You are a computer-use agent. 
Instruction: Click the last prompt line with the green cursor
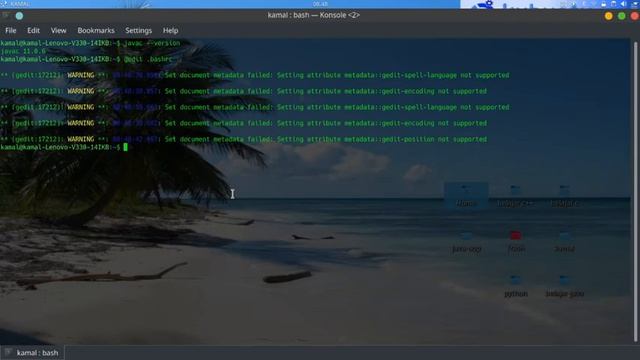tap(64, 147)
